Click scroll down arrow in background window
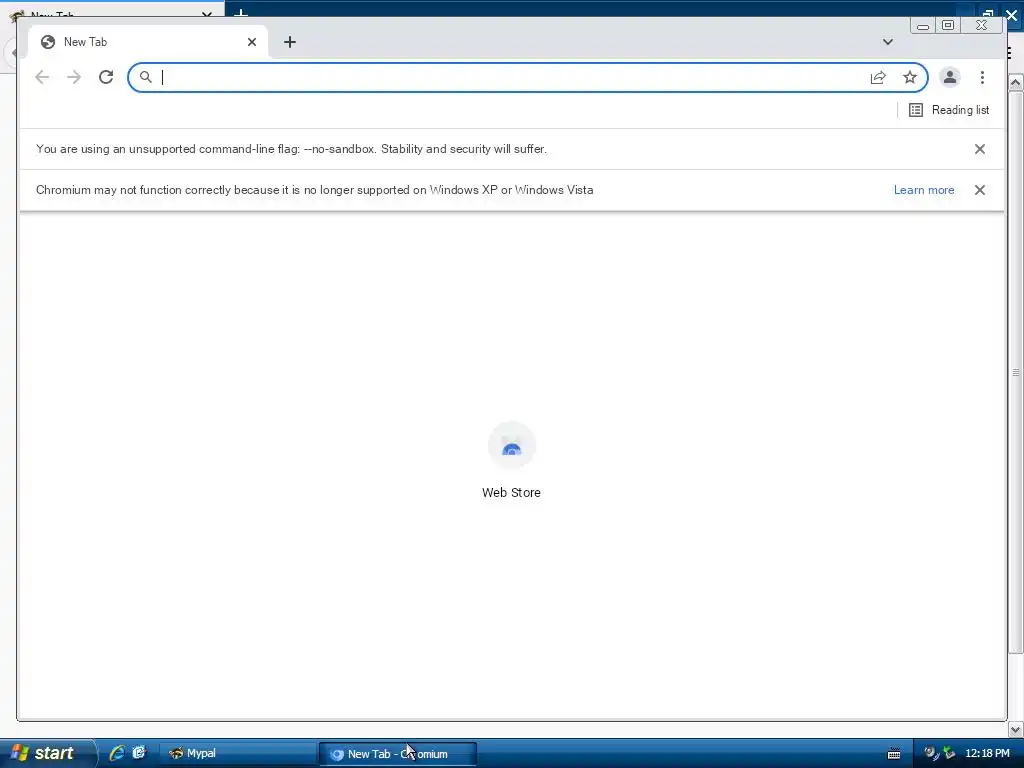The height and width of the screenshot is (768, 1024). click(x=1016, y=729)
